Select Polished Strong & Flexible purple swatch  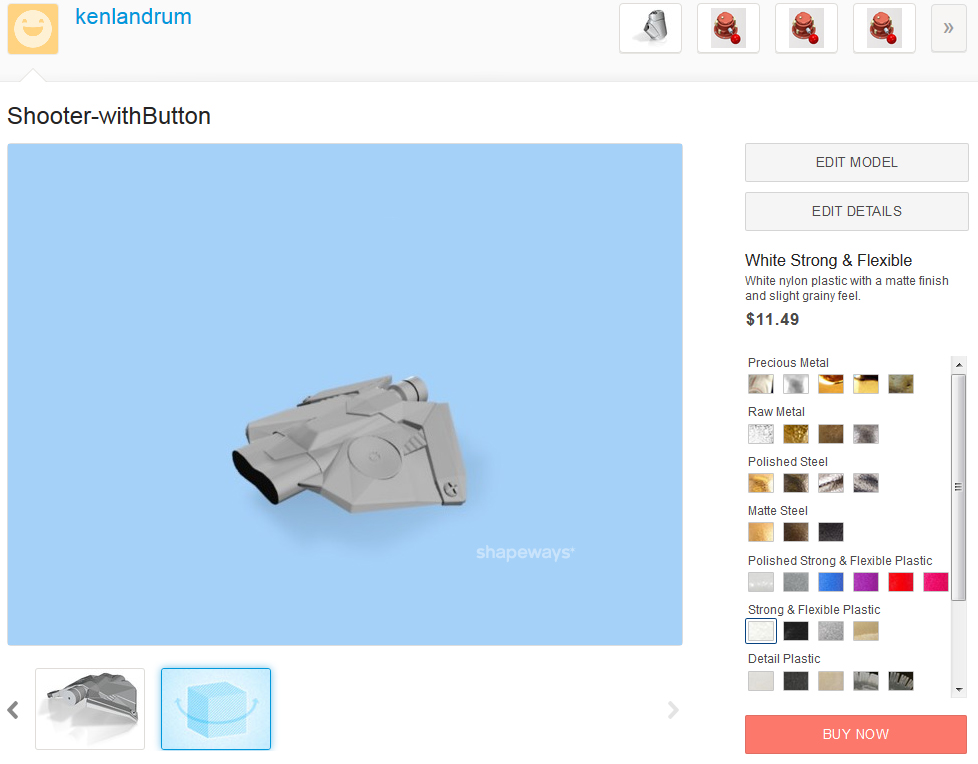click(866, 582)
